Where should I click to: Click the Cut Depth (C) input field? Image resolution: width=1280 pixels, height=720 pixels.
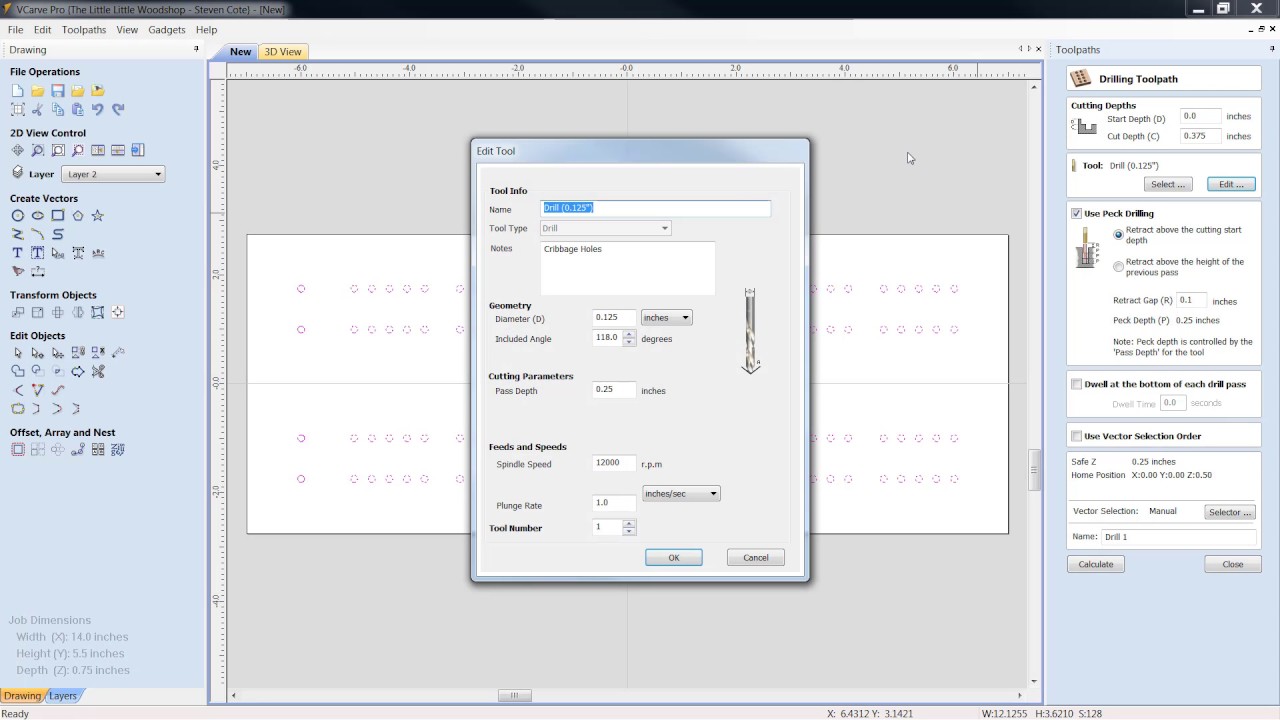(1200, 136)
